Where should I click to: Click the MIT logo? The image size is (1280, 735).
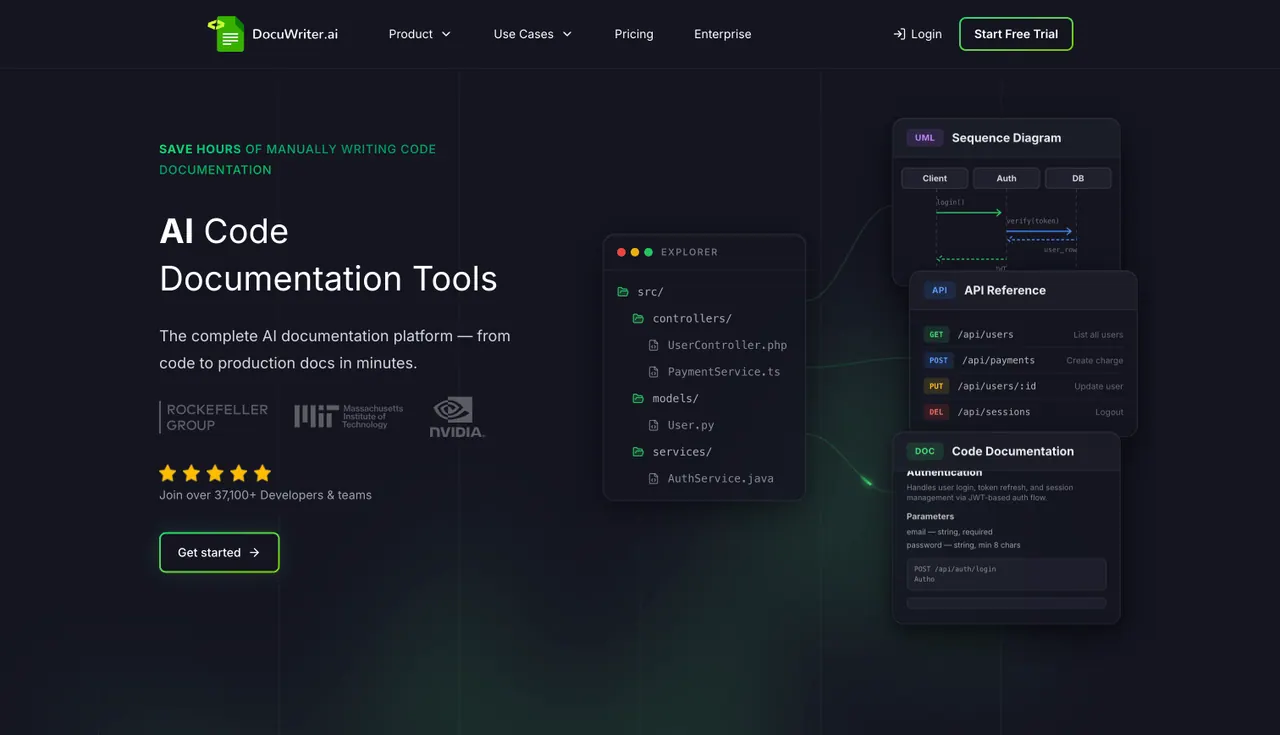pos(349,416)
